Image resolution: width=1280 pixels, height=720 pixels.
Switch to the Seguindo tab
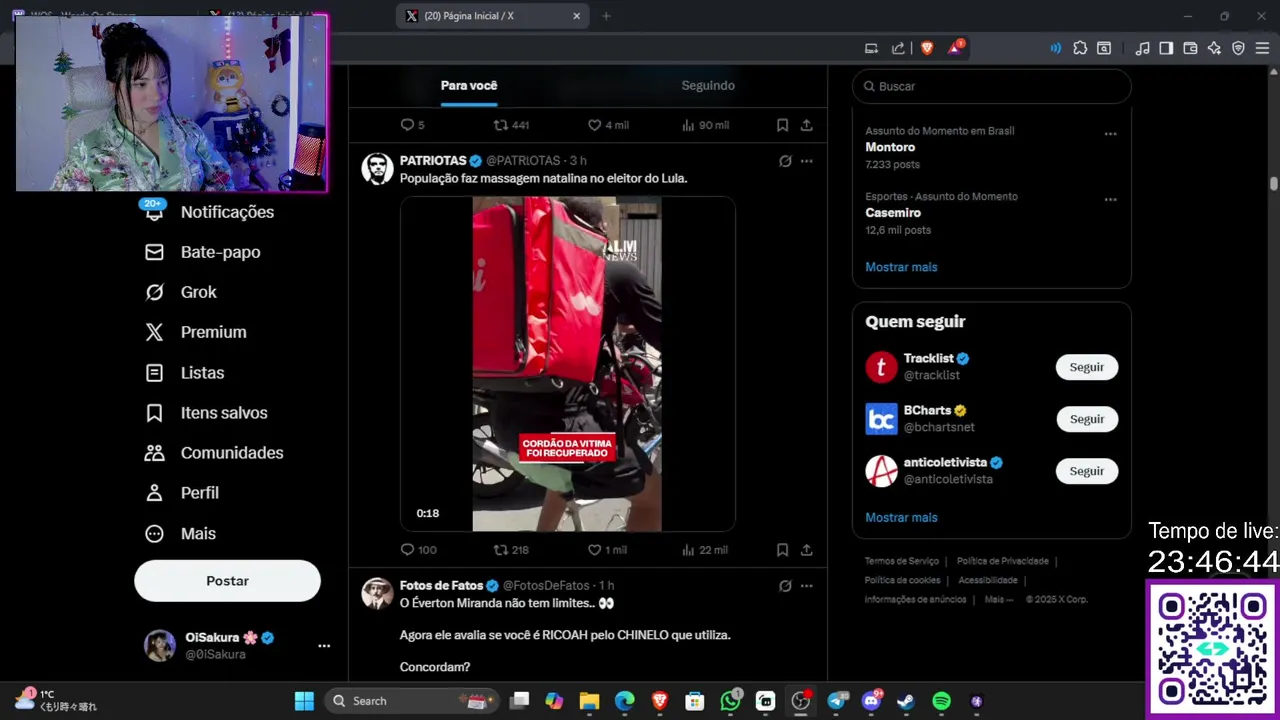[708, 86]
